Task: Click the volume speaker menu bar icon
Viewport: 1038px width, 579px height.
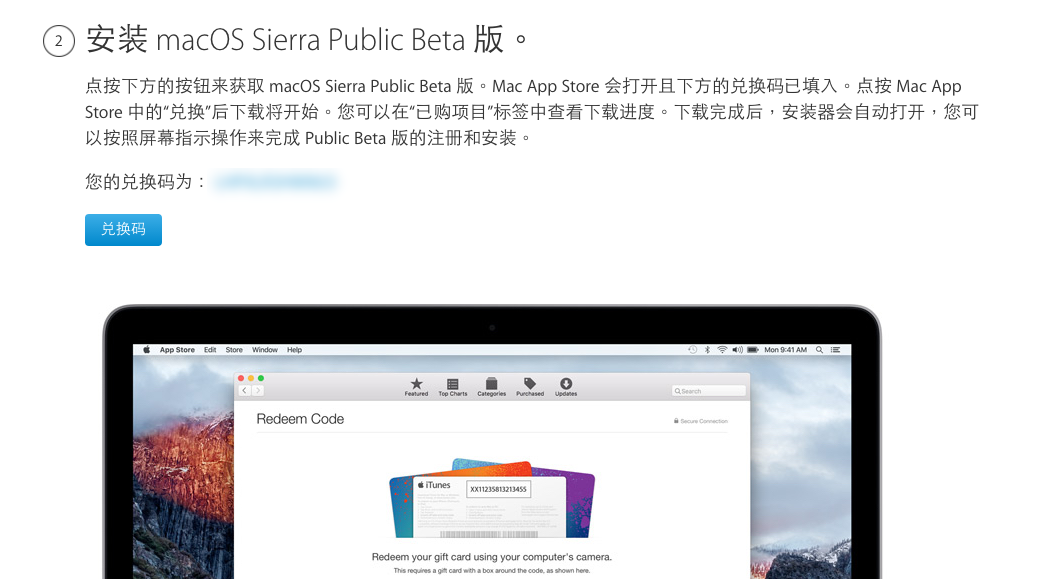Action: pyautogui.click(x=737, y=349)
